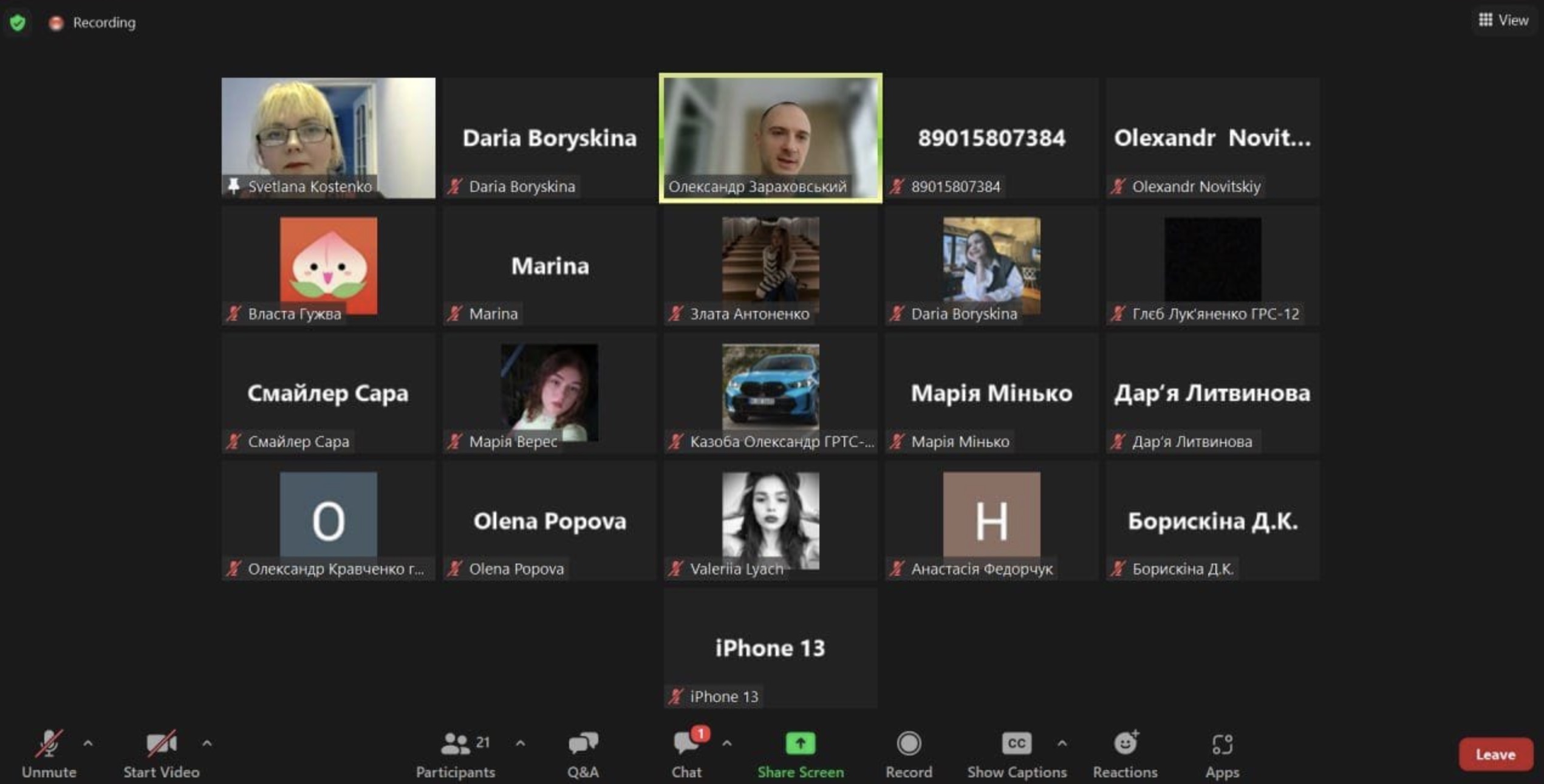Viewport: 1544px width, 784px height.
Task: Expand chat options arrow beside Chat
Action: (x=727, y=743)
